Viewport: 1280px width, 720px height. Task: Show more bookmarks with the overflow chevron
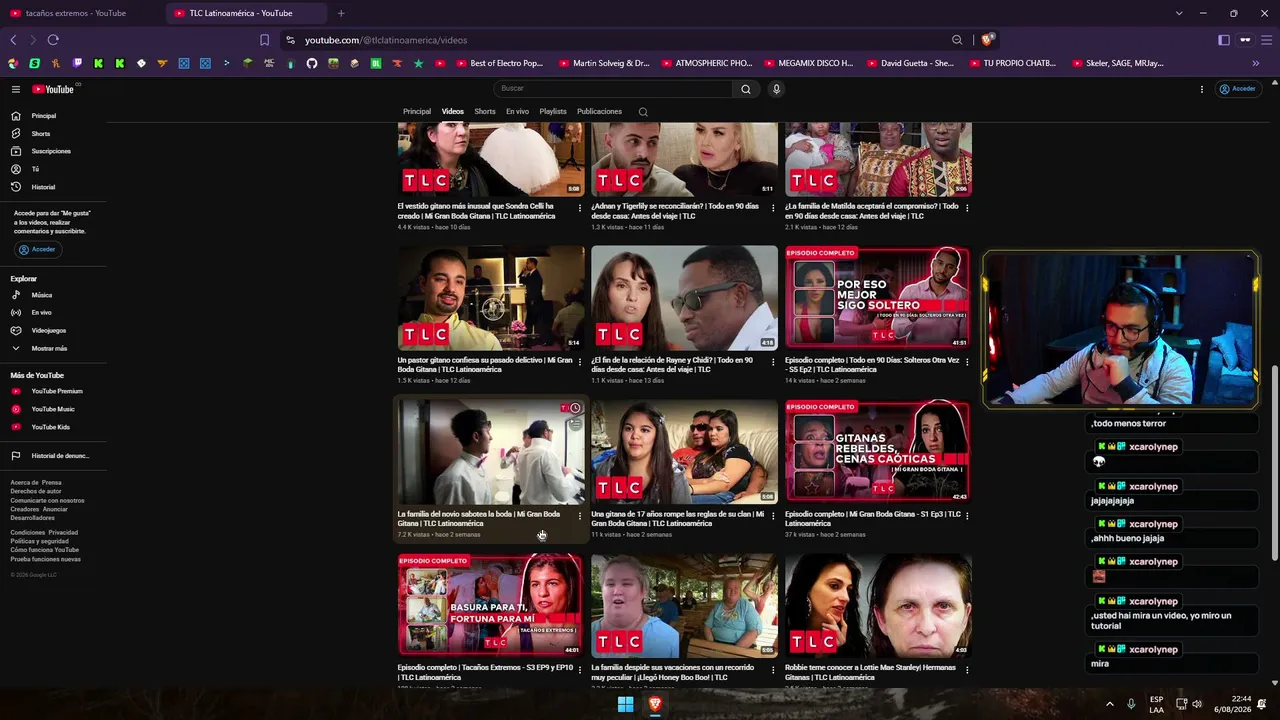1255,63
